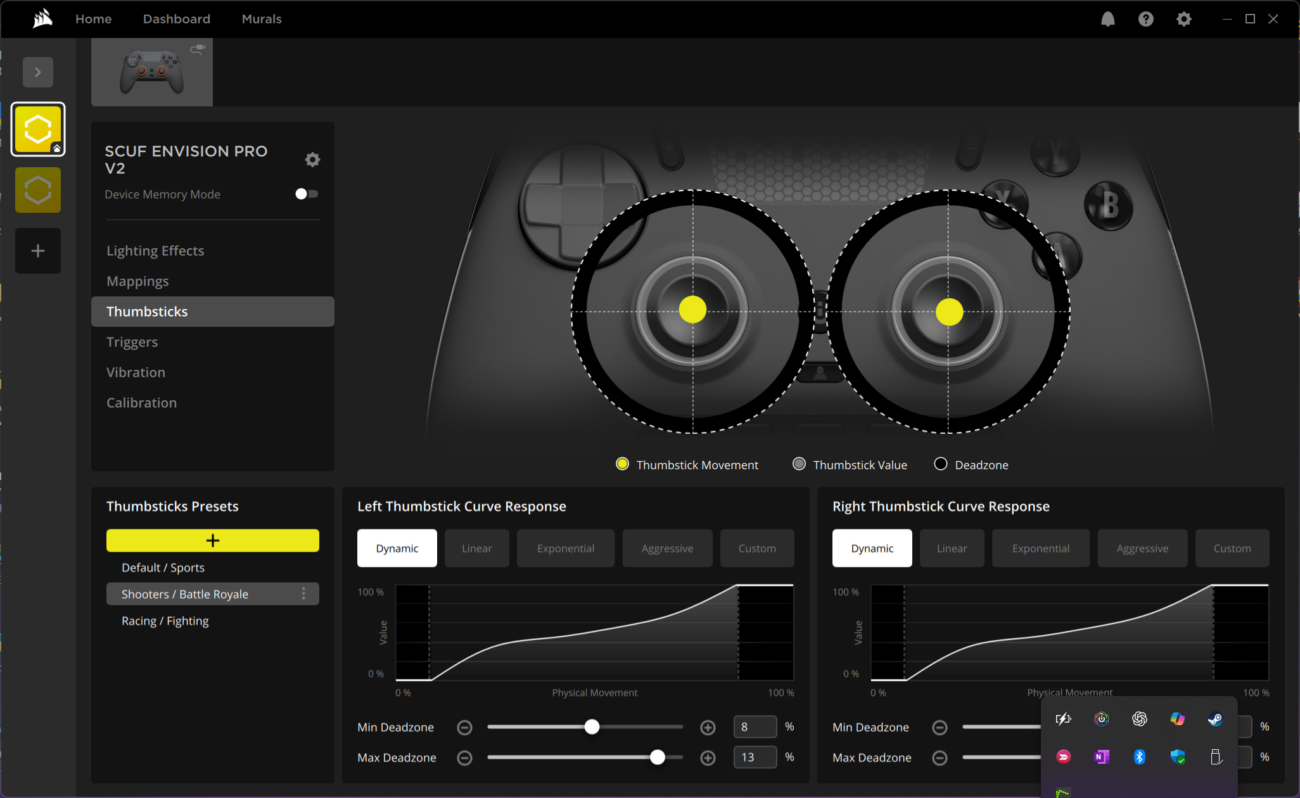Open the Bluetooth tray icon
The height and width of the screenshot is (798, 1300).
coord(1139,757)
